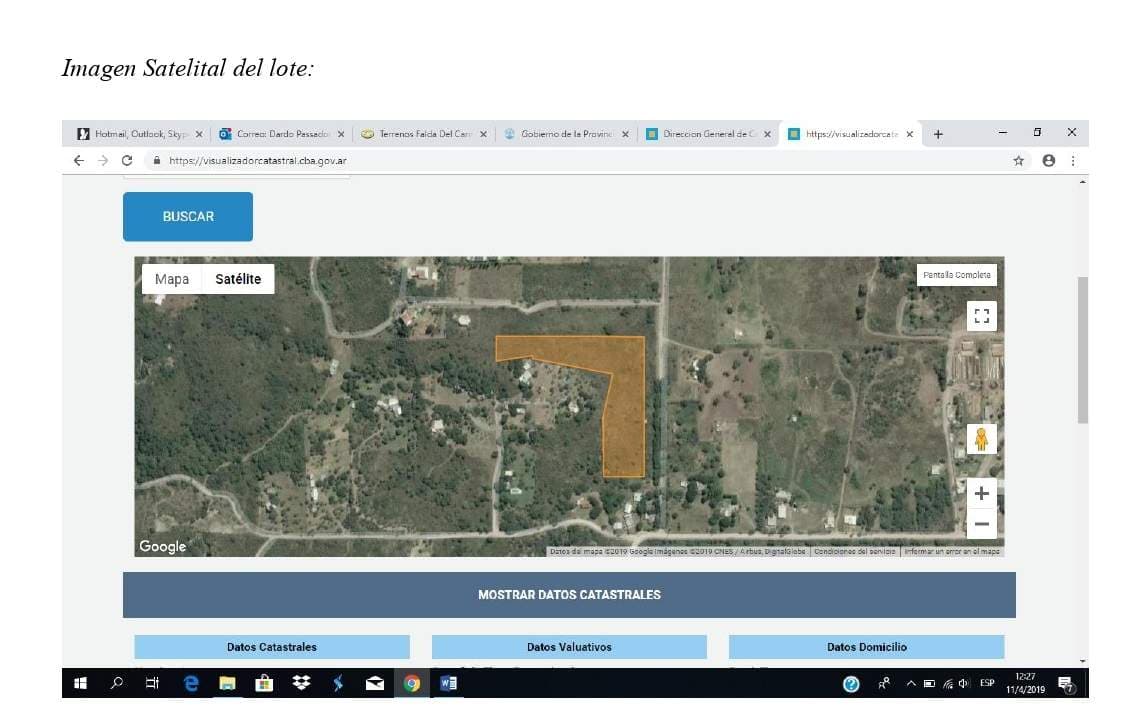Expand hidden icons in the system tray

[910, 683]
